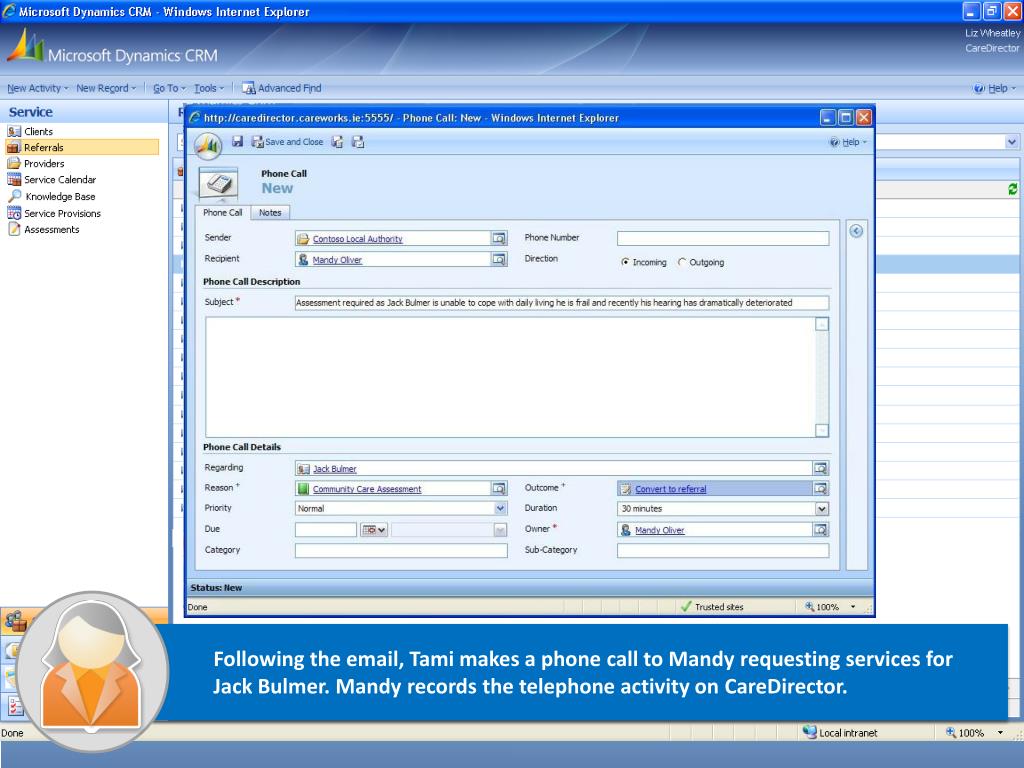This screenshot has height=768, width=1024.
Task: Open Community Care Assessment link
Action: 366,489
